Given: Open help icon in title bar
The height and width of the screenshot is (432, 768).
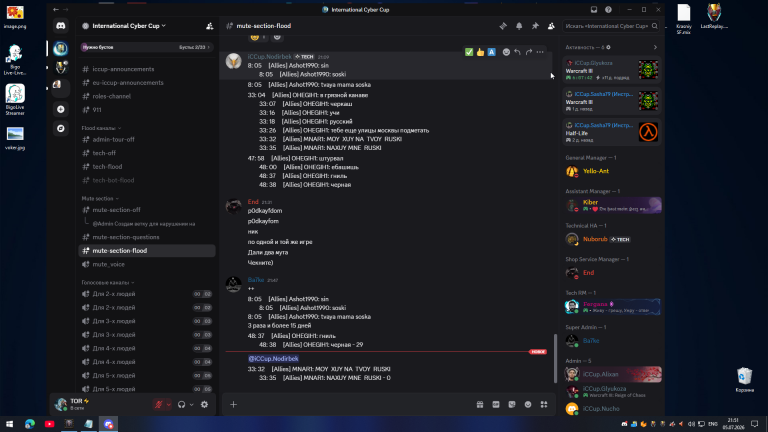Looking at the screenshot, I should pyautogui.click(x=608, y=9).
